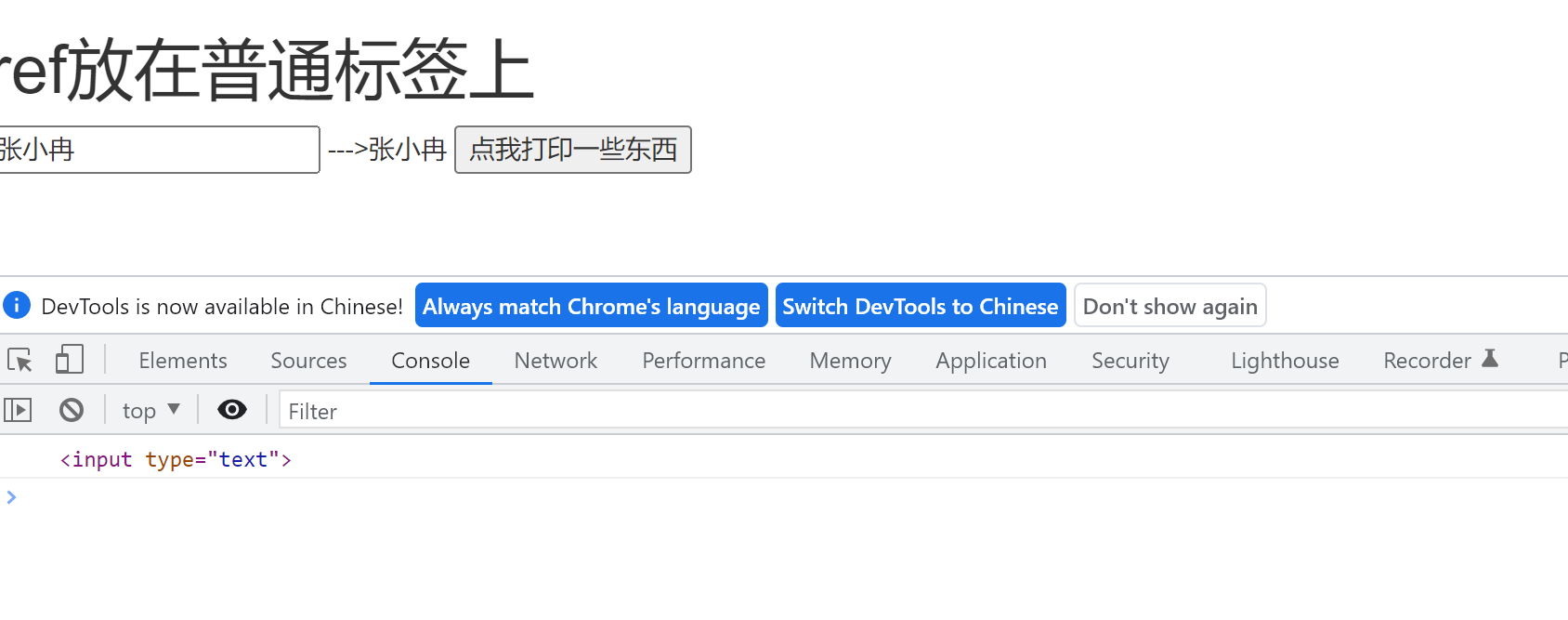Focus the console Filter field
This screenshot has height=620, width=1568.
point(920,411)
